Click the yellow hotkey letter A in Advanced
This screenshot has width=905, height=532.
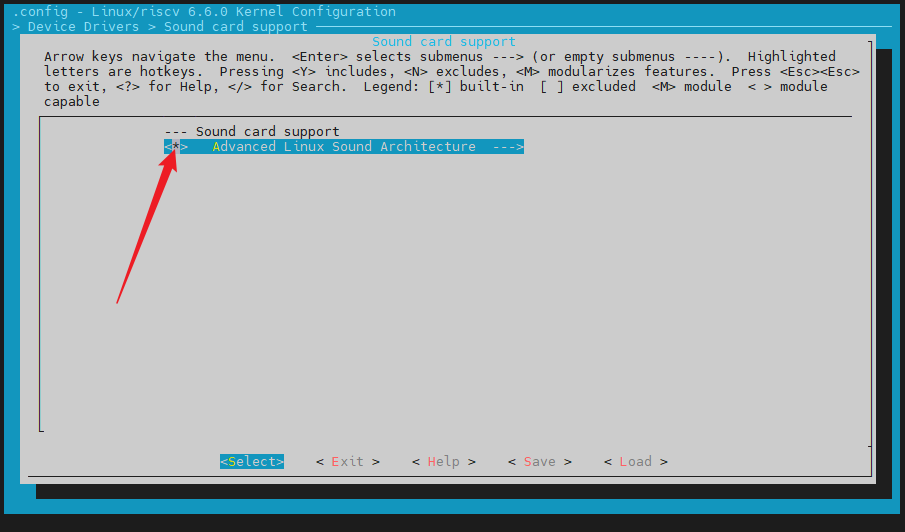click(216, 147)
